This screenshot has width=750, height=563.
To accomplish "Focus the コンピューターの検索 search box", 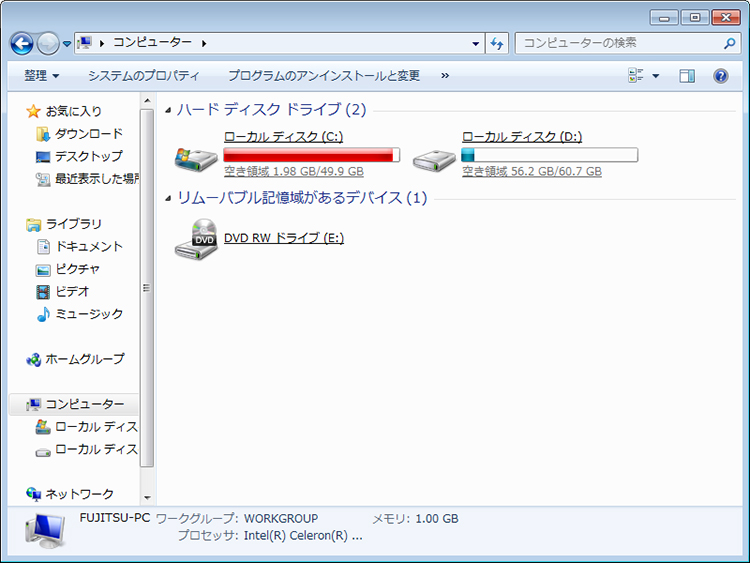I will pos(620,43).
